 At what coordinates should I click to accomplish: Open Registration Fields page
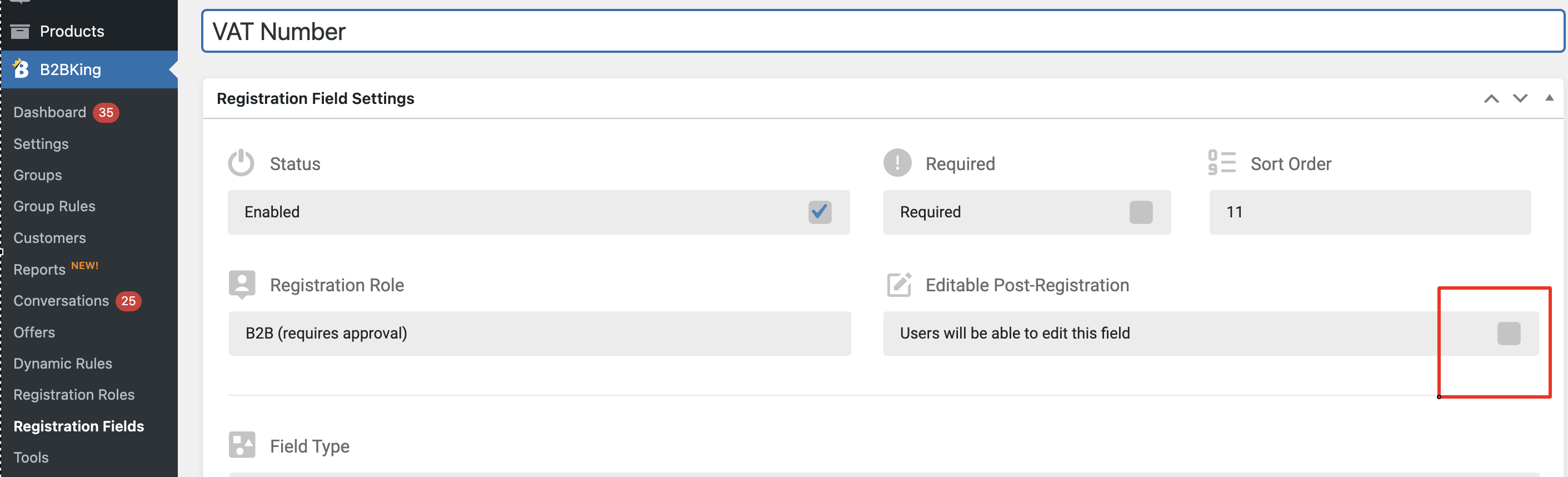tap(78, 426)
